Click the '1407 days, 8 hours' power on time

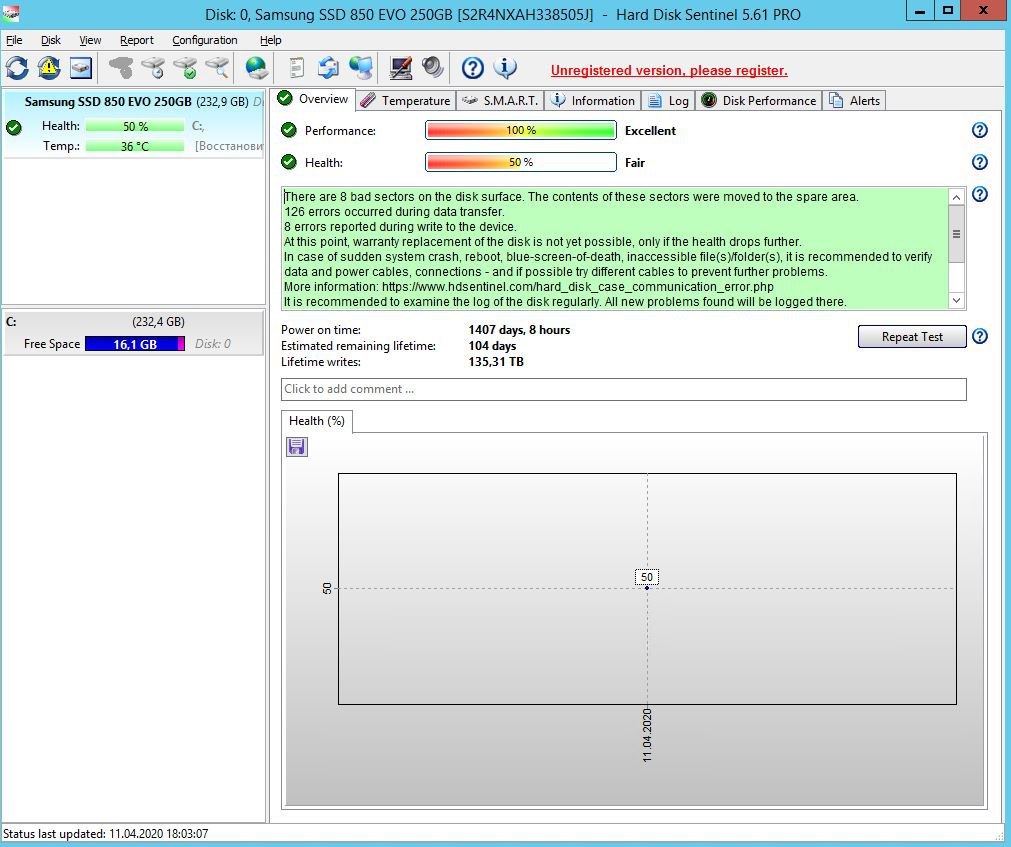[519, 329]
